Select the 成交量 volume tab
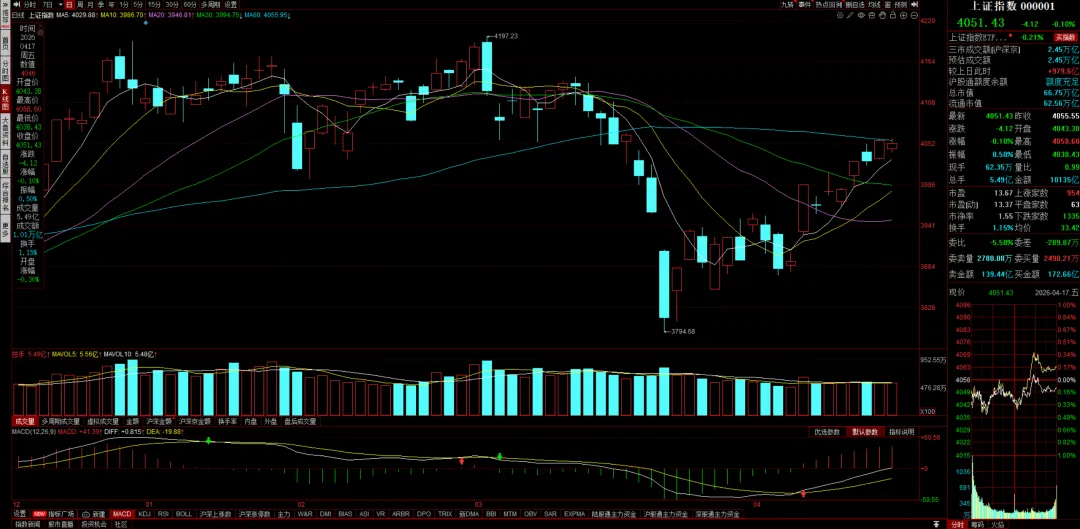This screenshot has width=1080, height=529. tap(24, 421)
